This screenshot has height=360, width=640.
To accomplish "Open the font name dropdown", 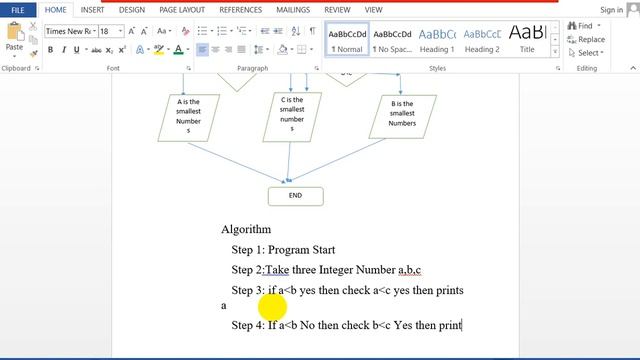I will (94, 31).
